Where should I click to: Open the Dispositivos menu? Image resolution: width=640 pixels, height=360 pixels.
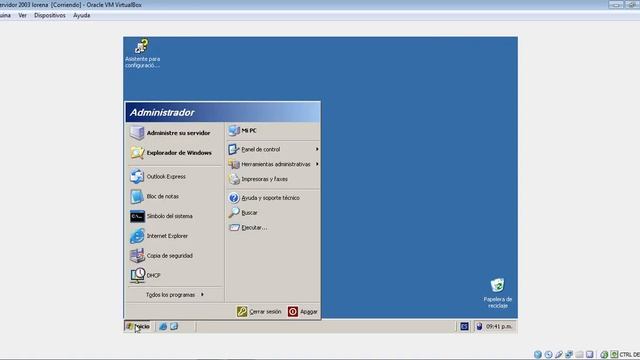tap(50, 16)
